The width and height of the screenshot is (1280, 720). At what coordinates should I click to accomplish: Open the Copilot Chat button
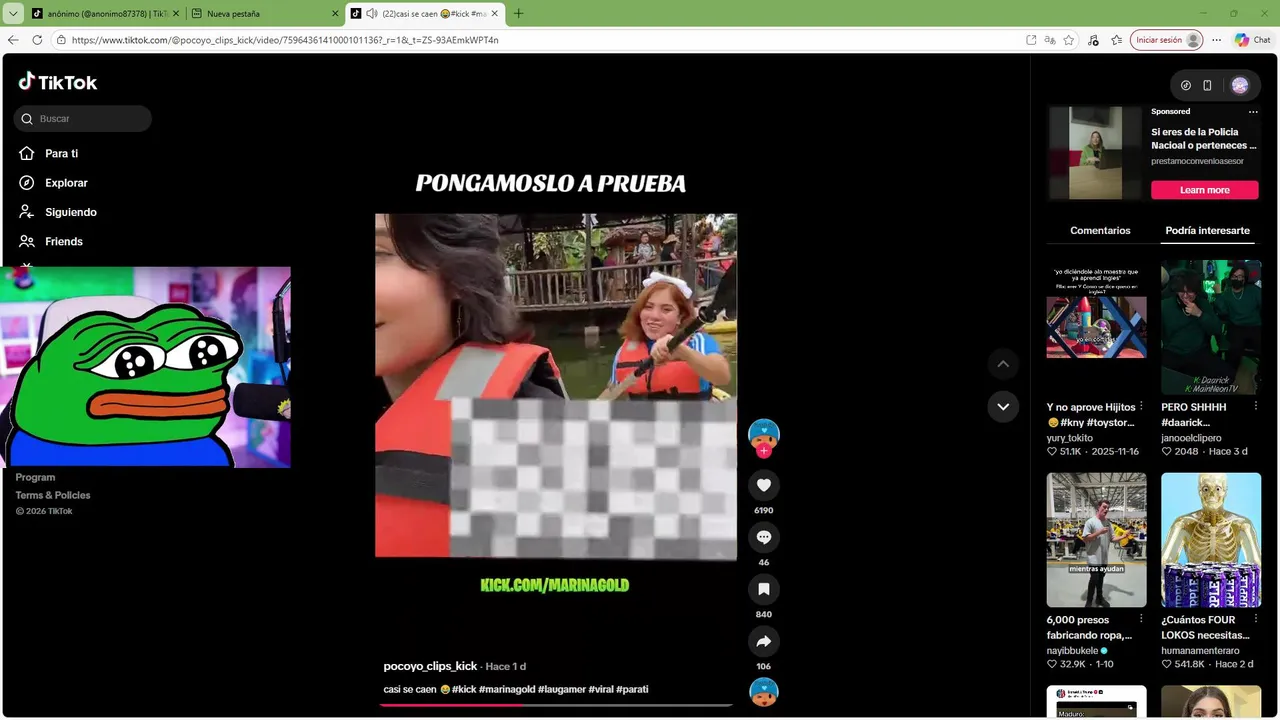pyautogui.click(x=1253, y=40)
